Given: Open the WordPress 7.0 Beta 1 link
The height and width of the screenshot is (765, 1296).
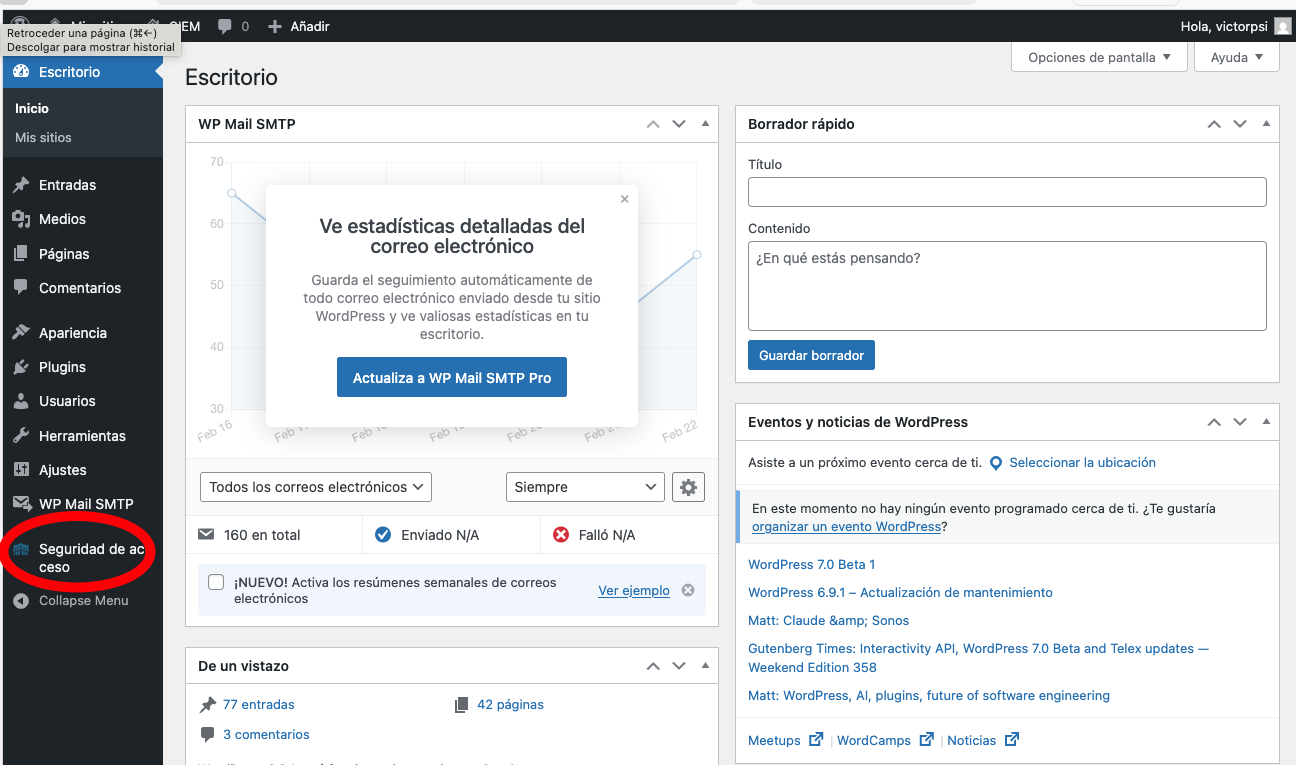Looking at the screenshot, I should (x=811, y=564).
